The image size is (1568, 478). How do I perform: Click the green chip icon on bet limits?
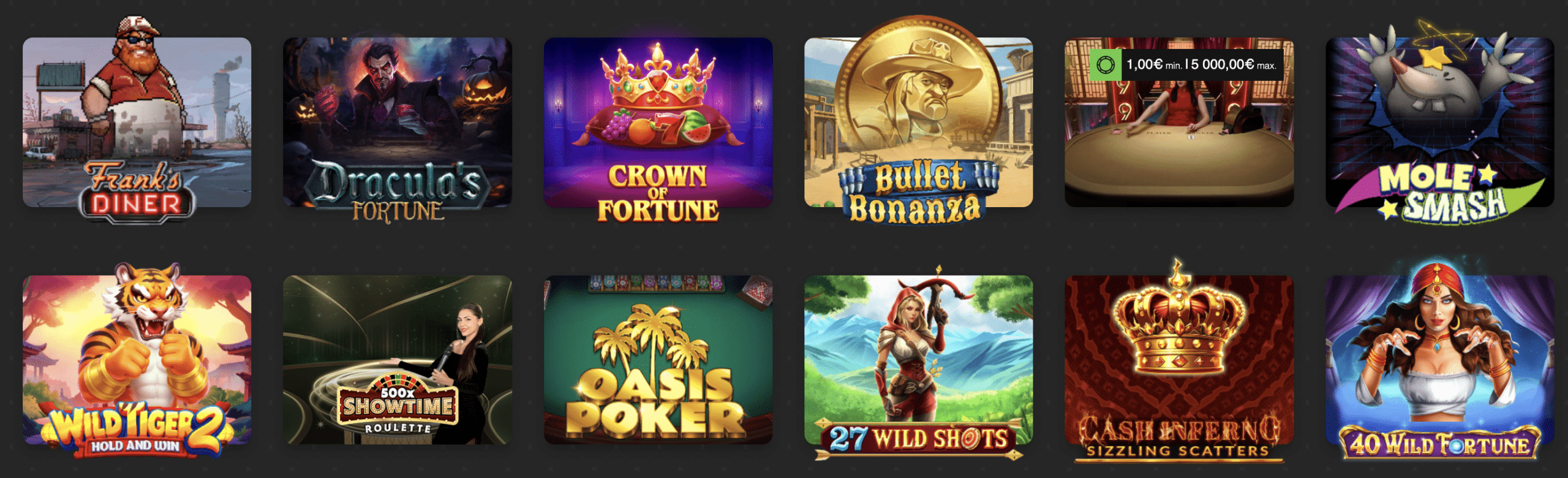(x=1106, y=64)
